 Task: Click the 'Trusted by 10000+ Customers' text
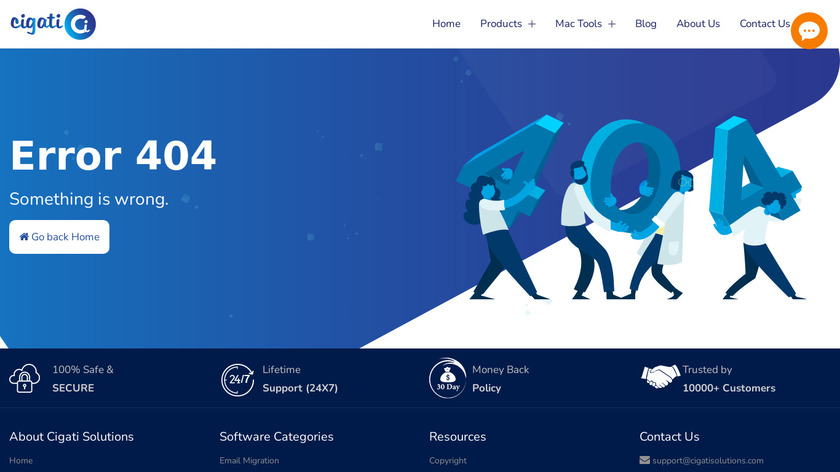tap(729, 379)
